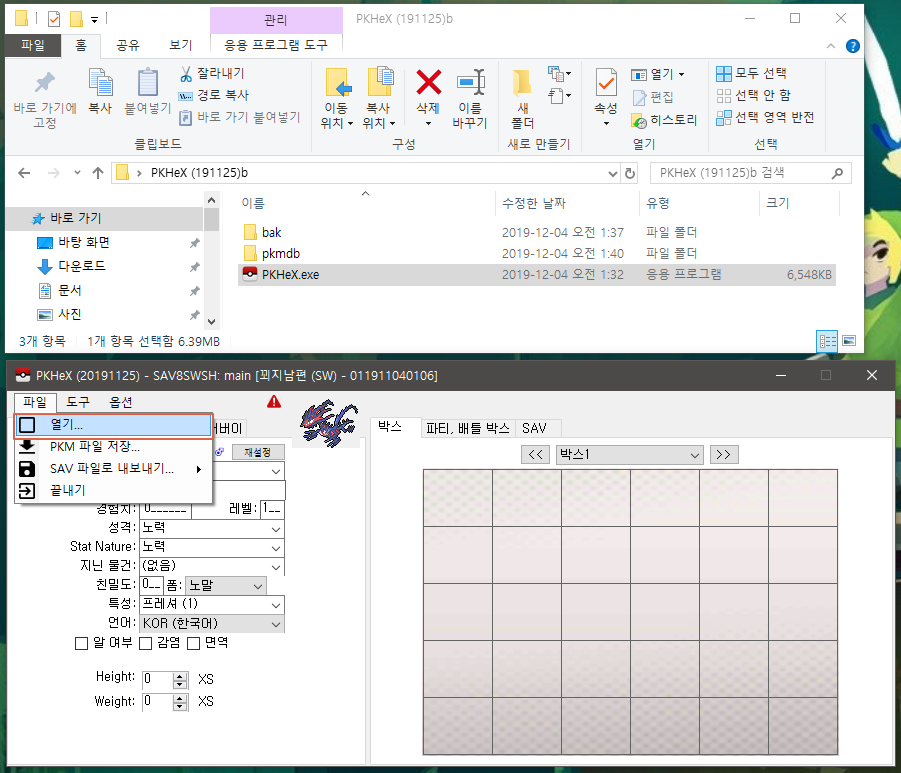The width and height of the screenshot is (901, 773).
Task: Click the Copy icon in the Explorer ribbon
Action: pyautogui.click(x=100, y=82)
